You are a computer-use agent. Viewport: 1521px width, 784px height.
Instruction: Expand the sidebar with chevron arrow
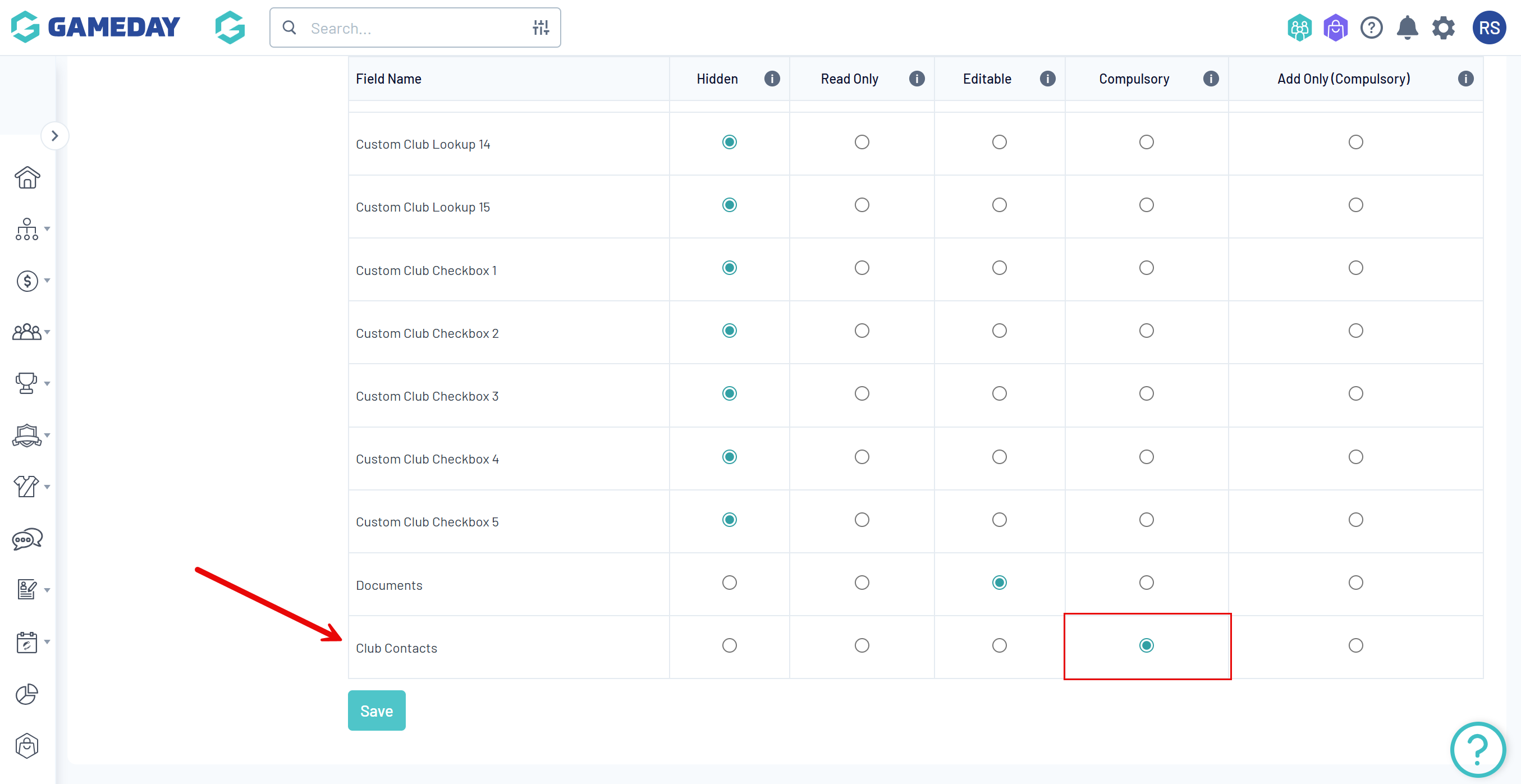pos(55,136)
